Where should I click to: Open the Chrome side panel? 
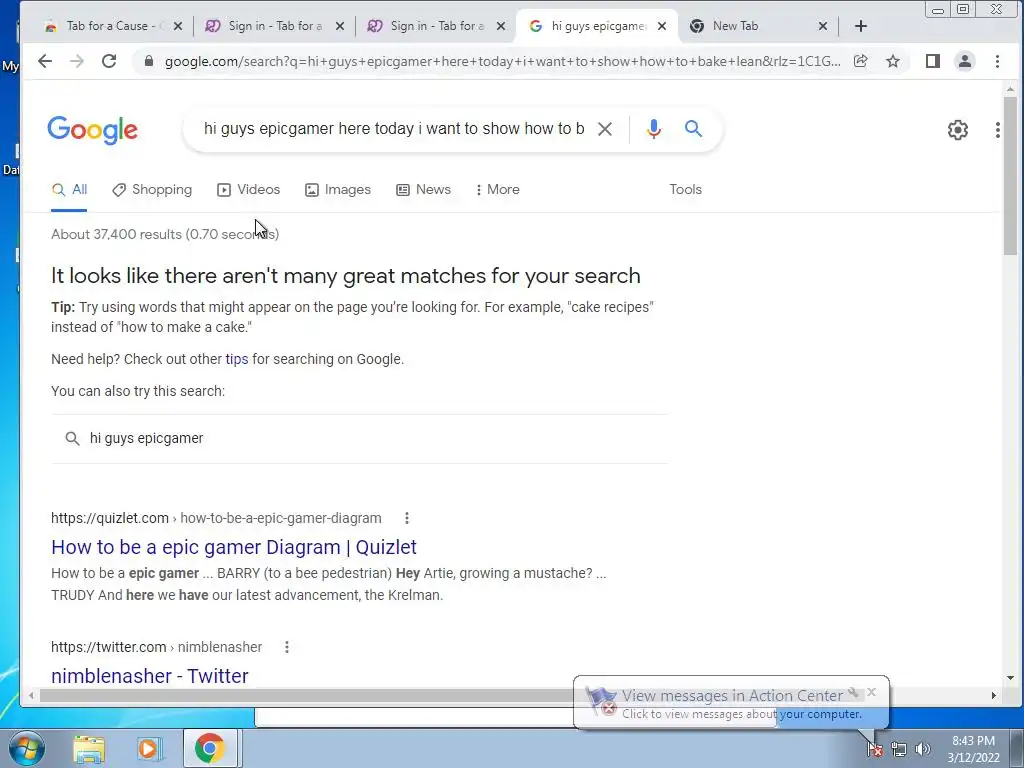[x=933, y=61]
